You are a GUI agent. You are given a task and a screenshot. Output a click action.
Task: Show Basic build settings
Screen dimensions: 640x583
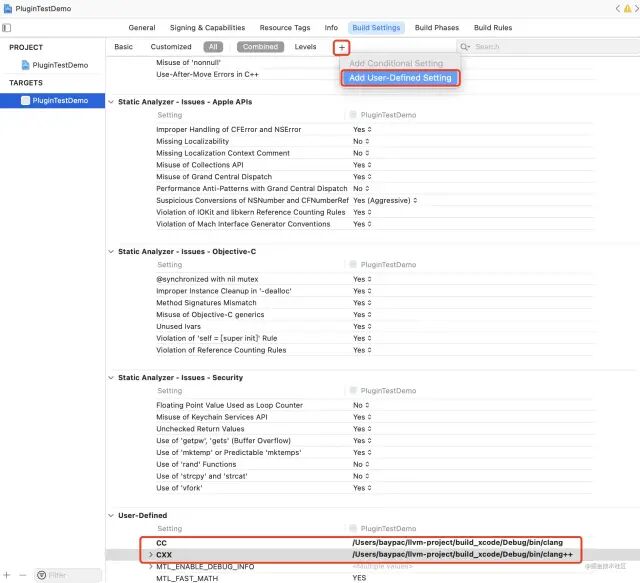(x=123, y=47)
